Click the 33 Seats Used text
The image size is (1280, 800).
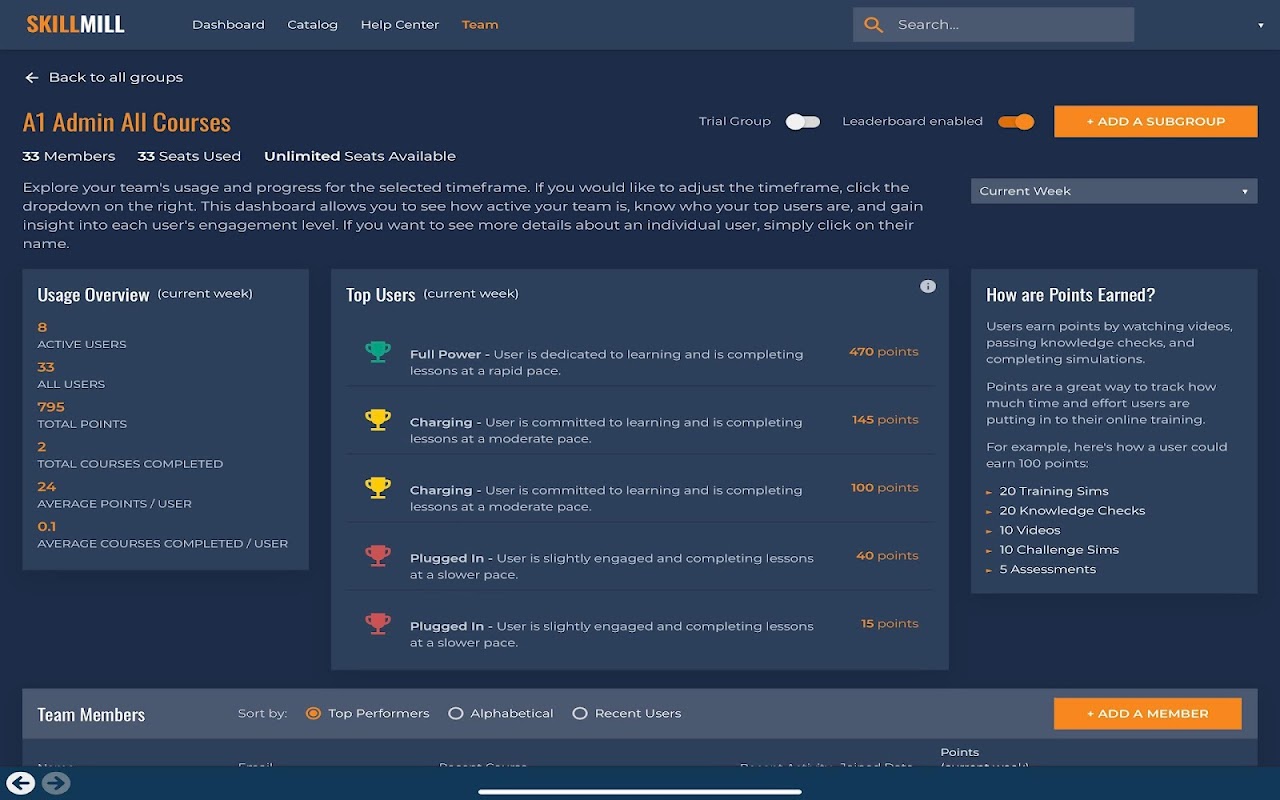click(189, 156)
